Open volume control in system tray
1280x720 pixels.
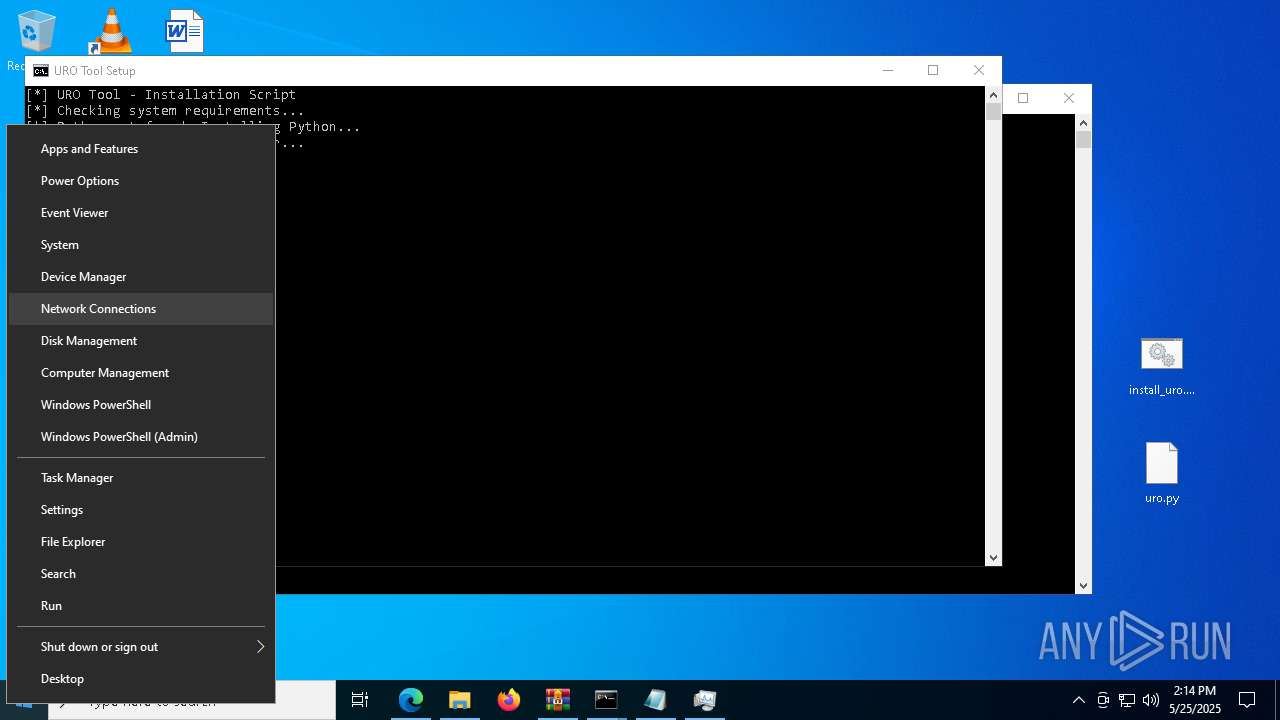(x=1151, y=700)
